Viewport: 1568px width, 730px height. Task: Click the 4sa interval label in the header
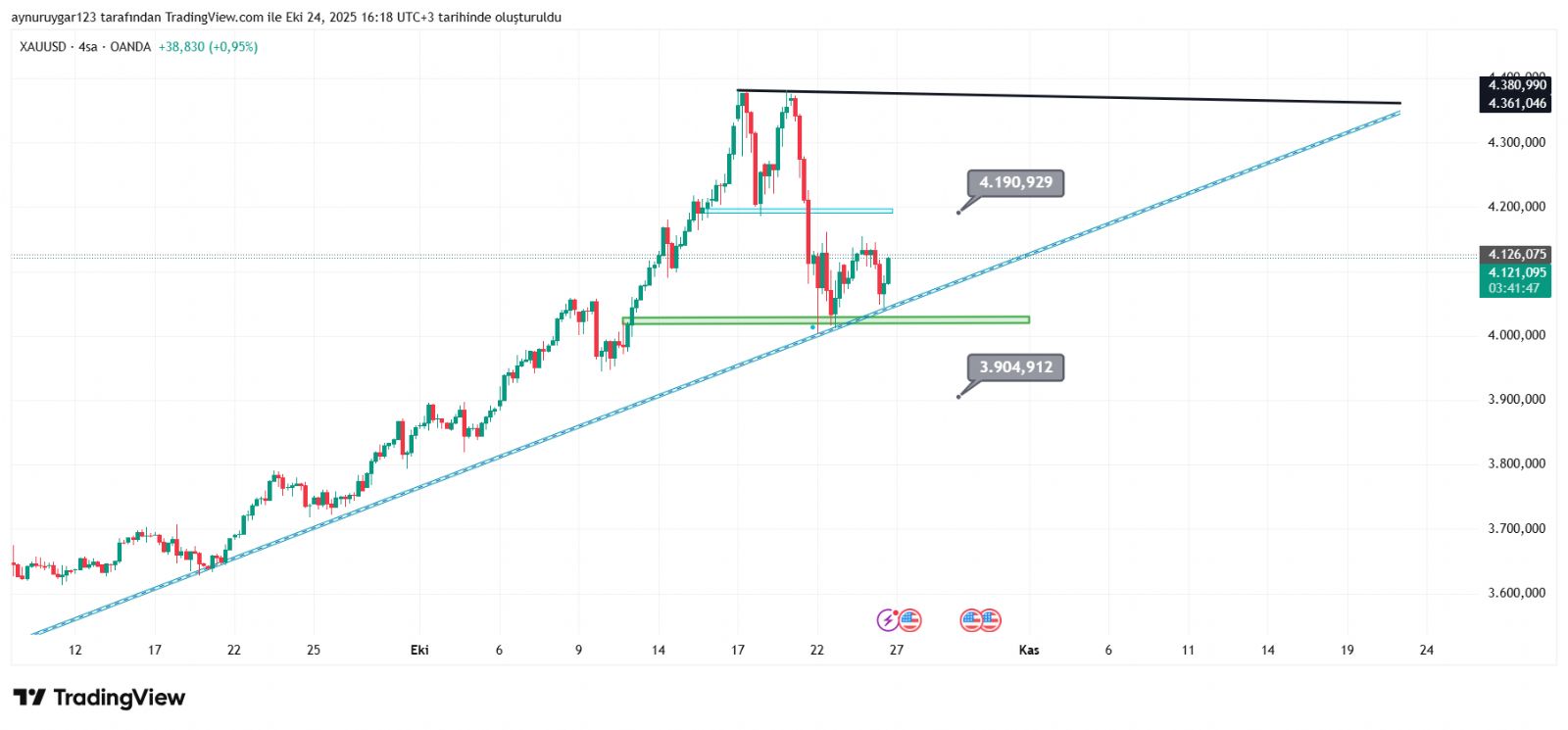(x=88, y=47)
